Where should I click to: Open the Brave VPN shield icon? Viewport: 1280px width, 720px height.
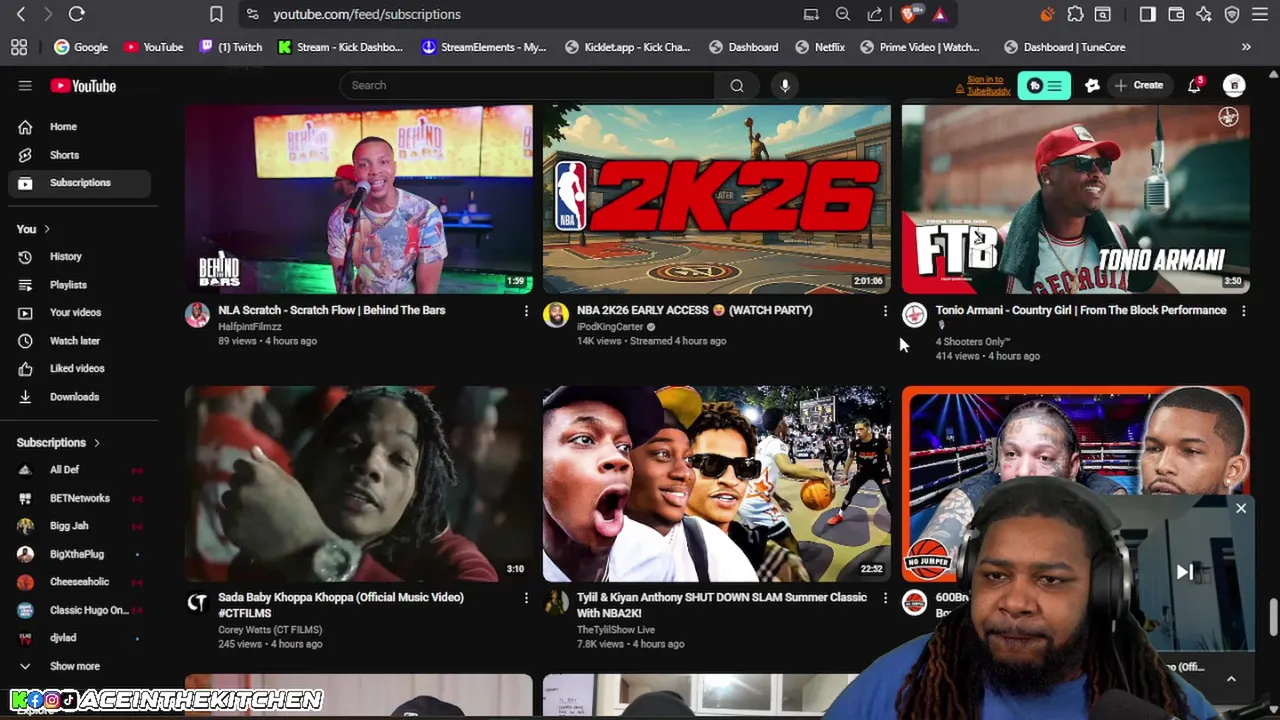[x=1232, y=14]
